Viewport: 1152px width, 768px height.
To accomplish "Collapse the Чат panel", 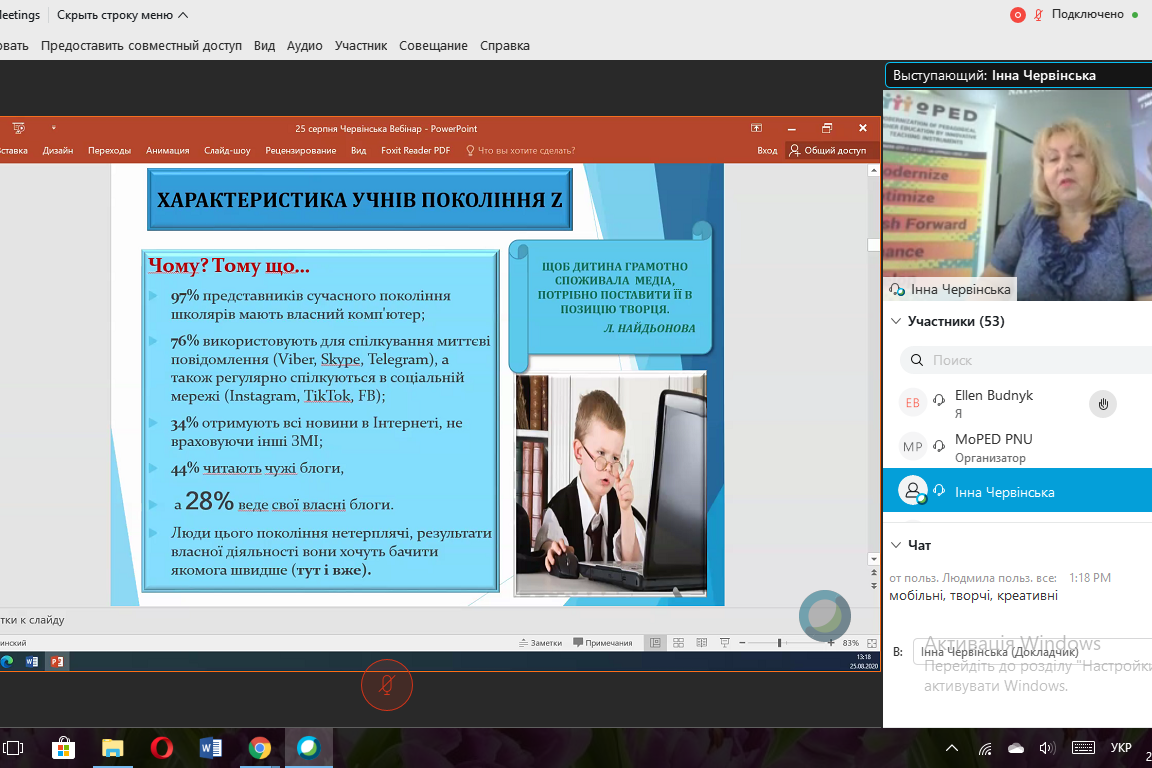I will (894, 545).
